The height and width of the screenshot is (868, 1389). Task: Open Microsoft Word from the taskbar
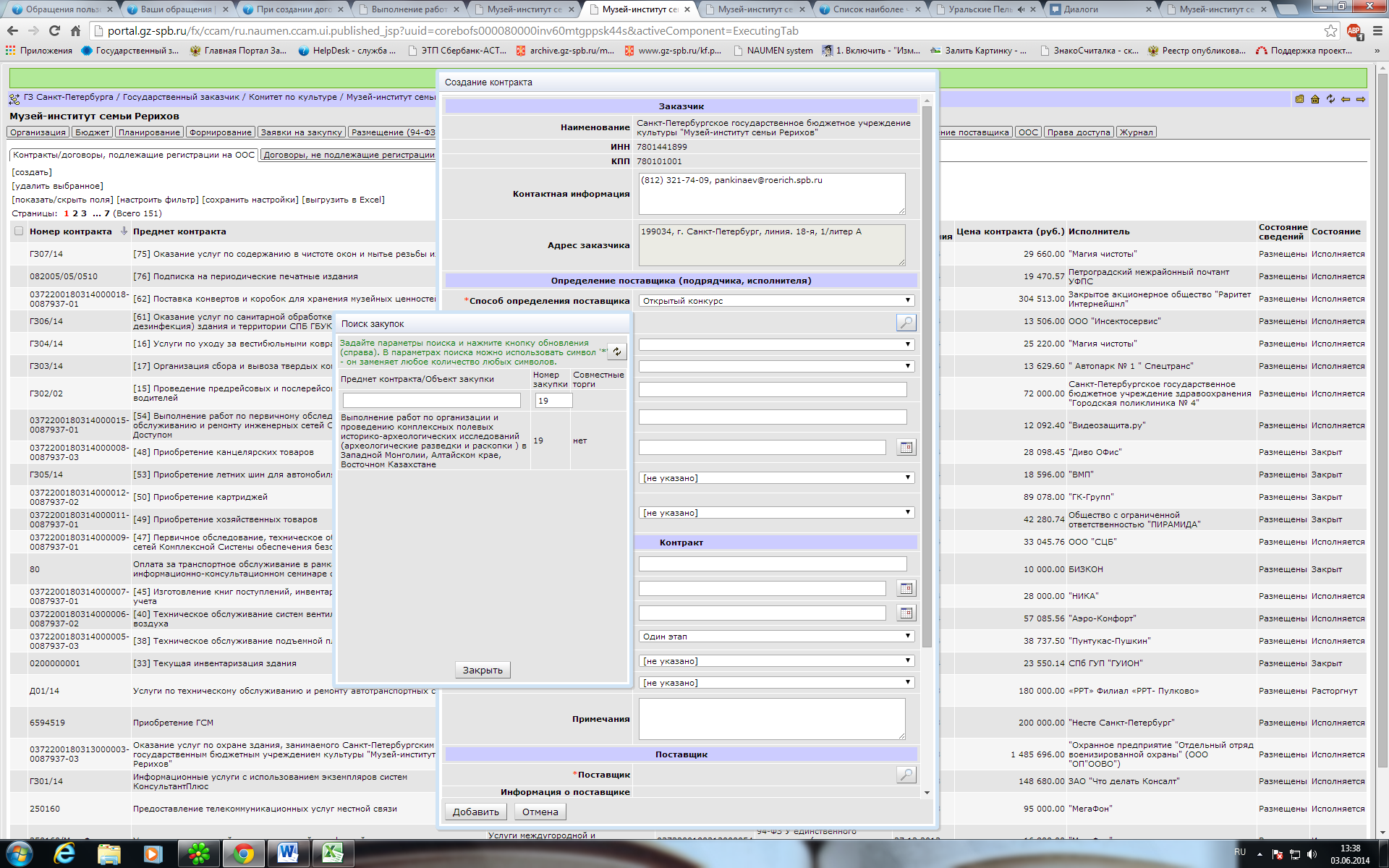[287, 854]
